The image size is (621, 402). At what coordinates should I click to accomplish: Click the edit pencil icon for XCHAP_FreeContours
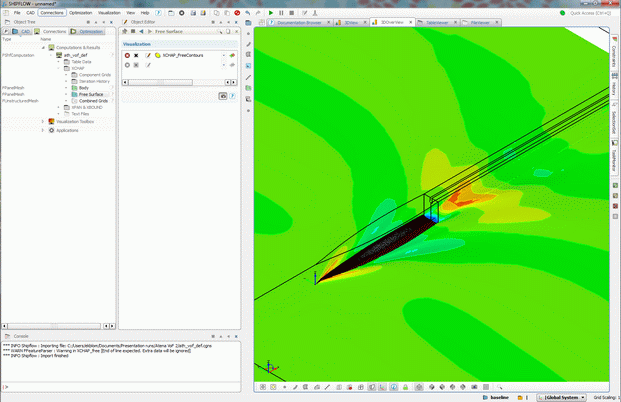[x=147, y=55]
